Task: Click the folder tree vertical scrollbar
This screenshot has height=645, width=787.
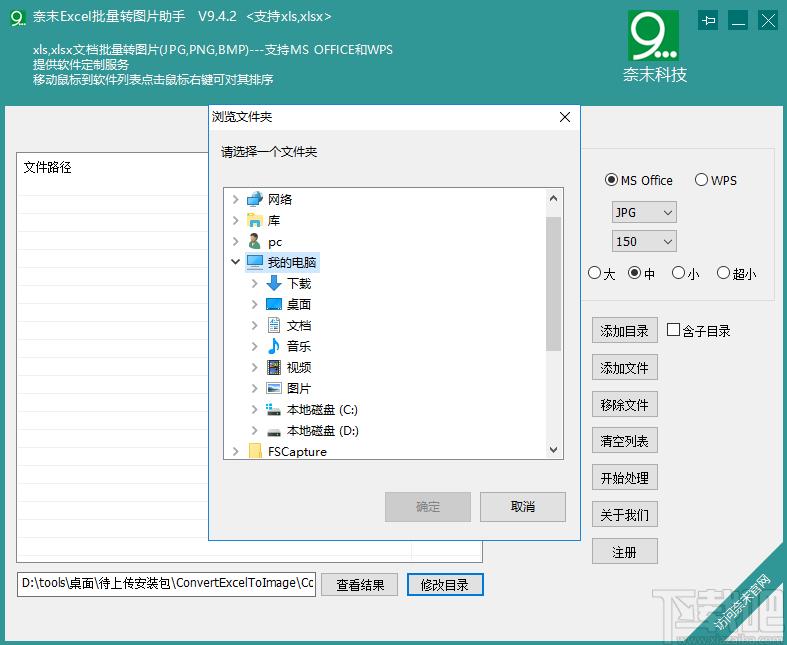Action: tap(554, 284)
